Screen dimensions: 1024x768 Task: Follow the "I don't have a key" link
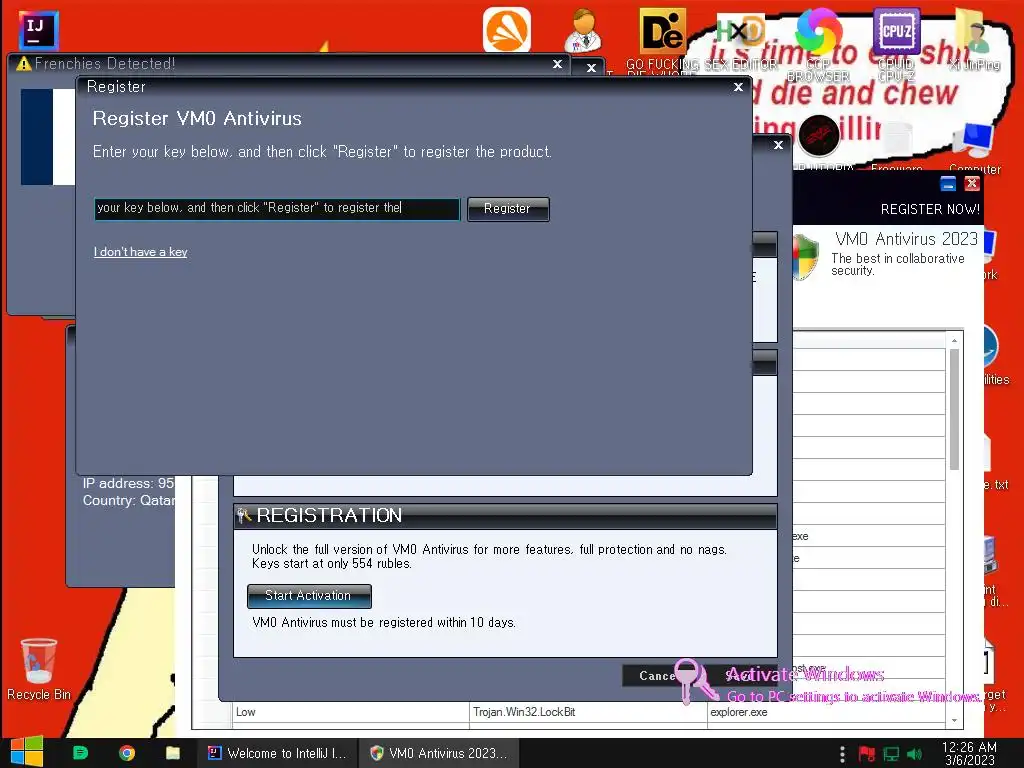(140, 252)
